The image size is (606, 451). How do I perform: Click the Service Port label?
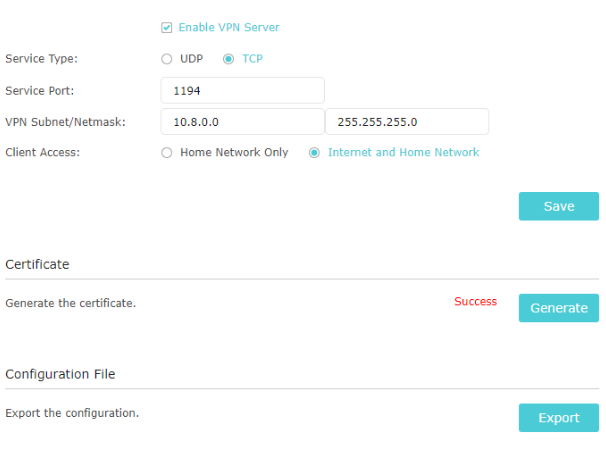coord(39,91)
